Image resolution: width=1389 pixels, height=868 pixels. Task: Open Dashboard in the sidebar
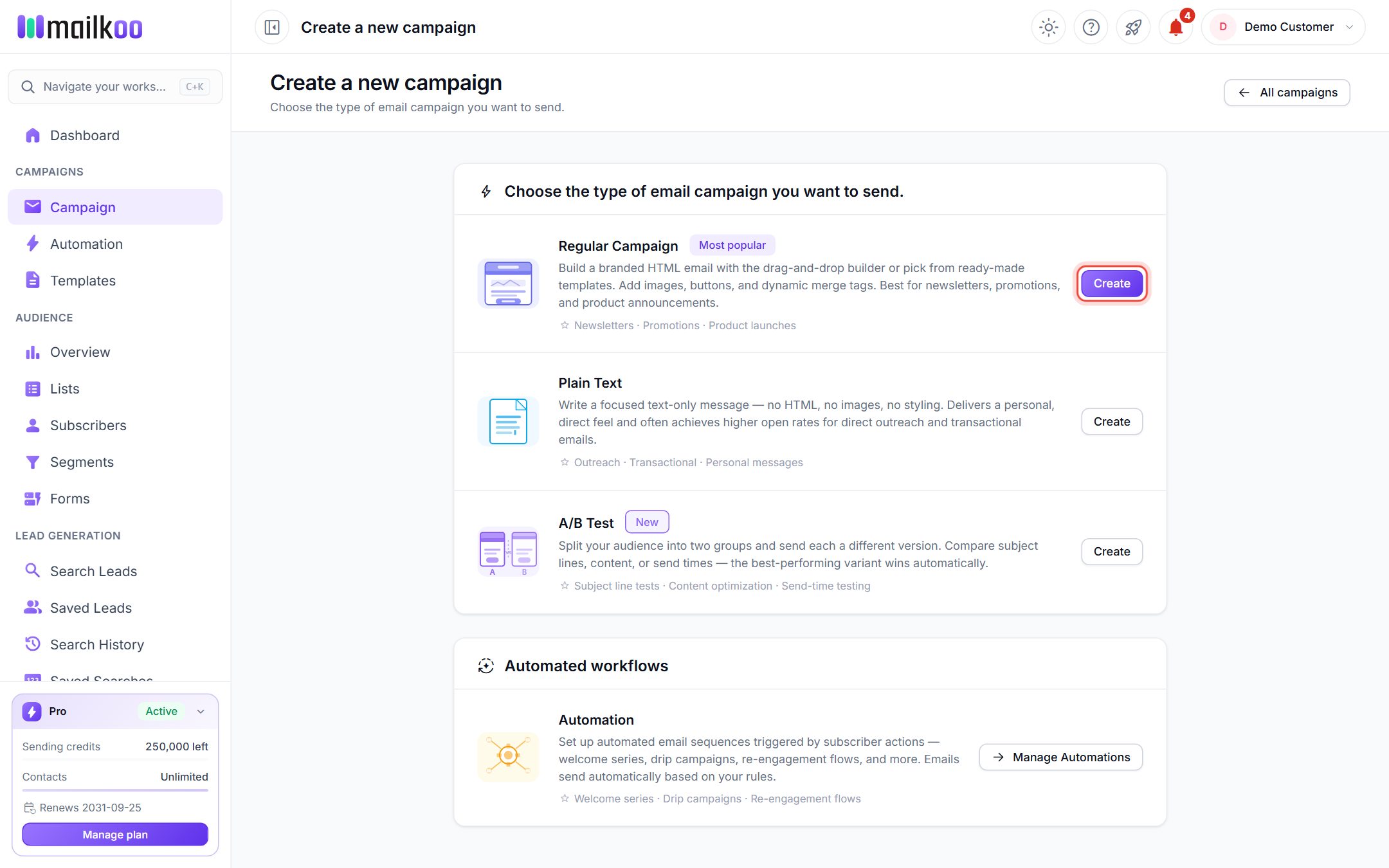click(x=115, y=135)
